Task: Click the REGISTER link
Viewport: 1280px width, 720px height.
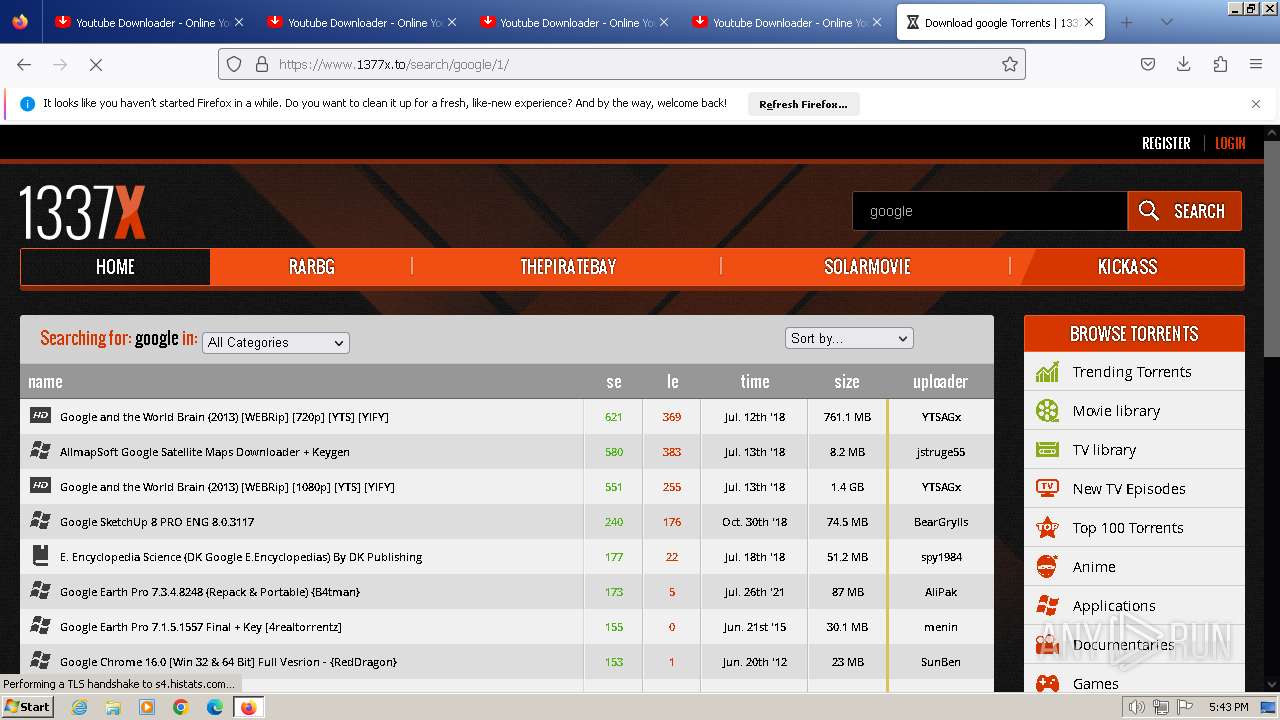Action: [1166, 143]
